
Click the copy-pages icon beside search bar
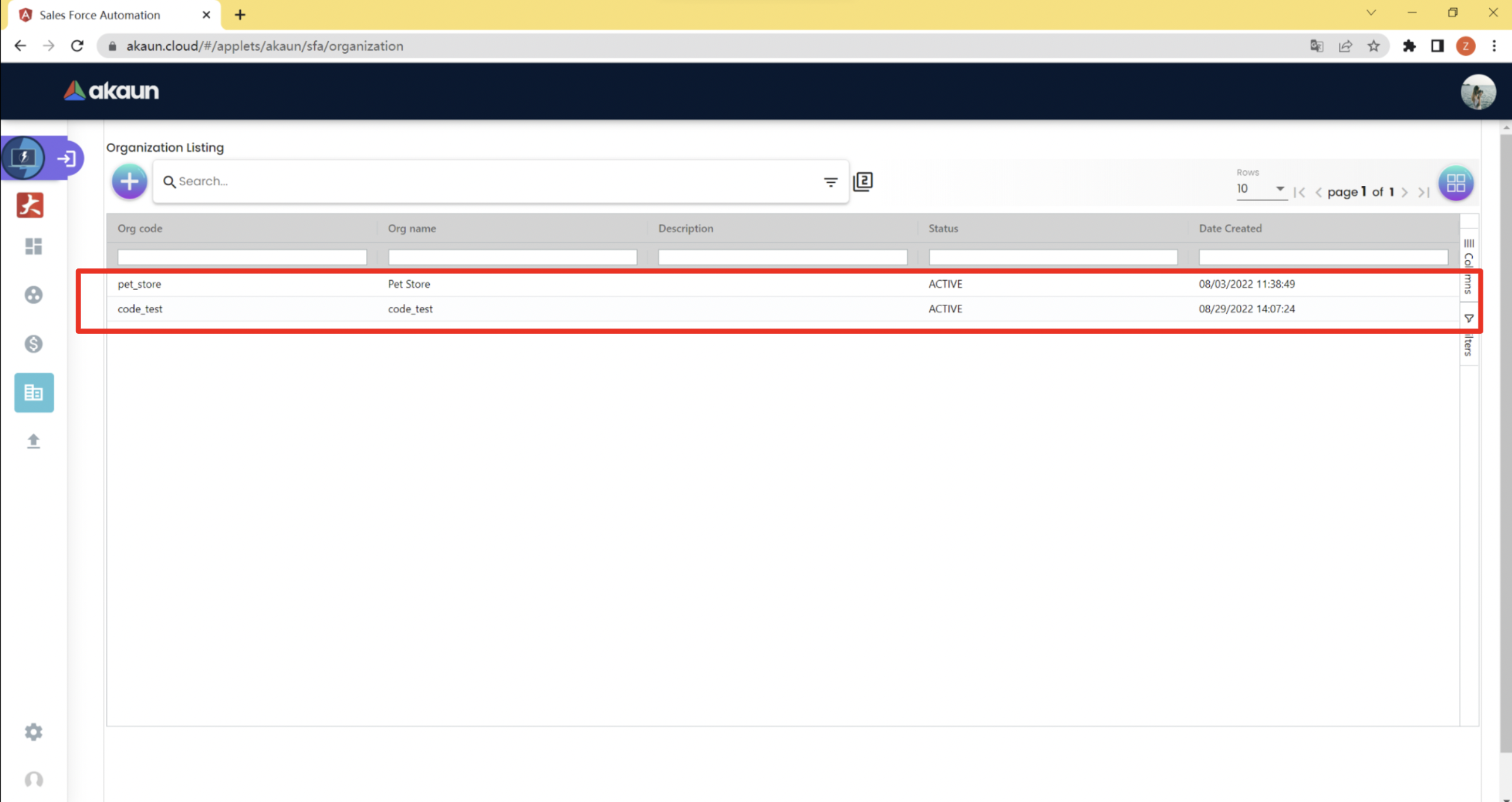863,182
